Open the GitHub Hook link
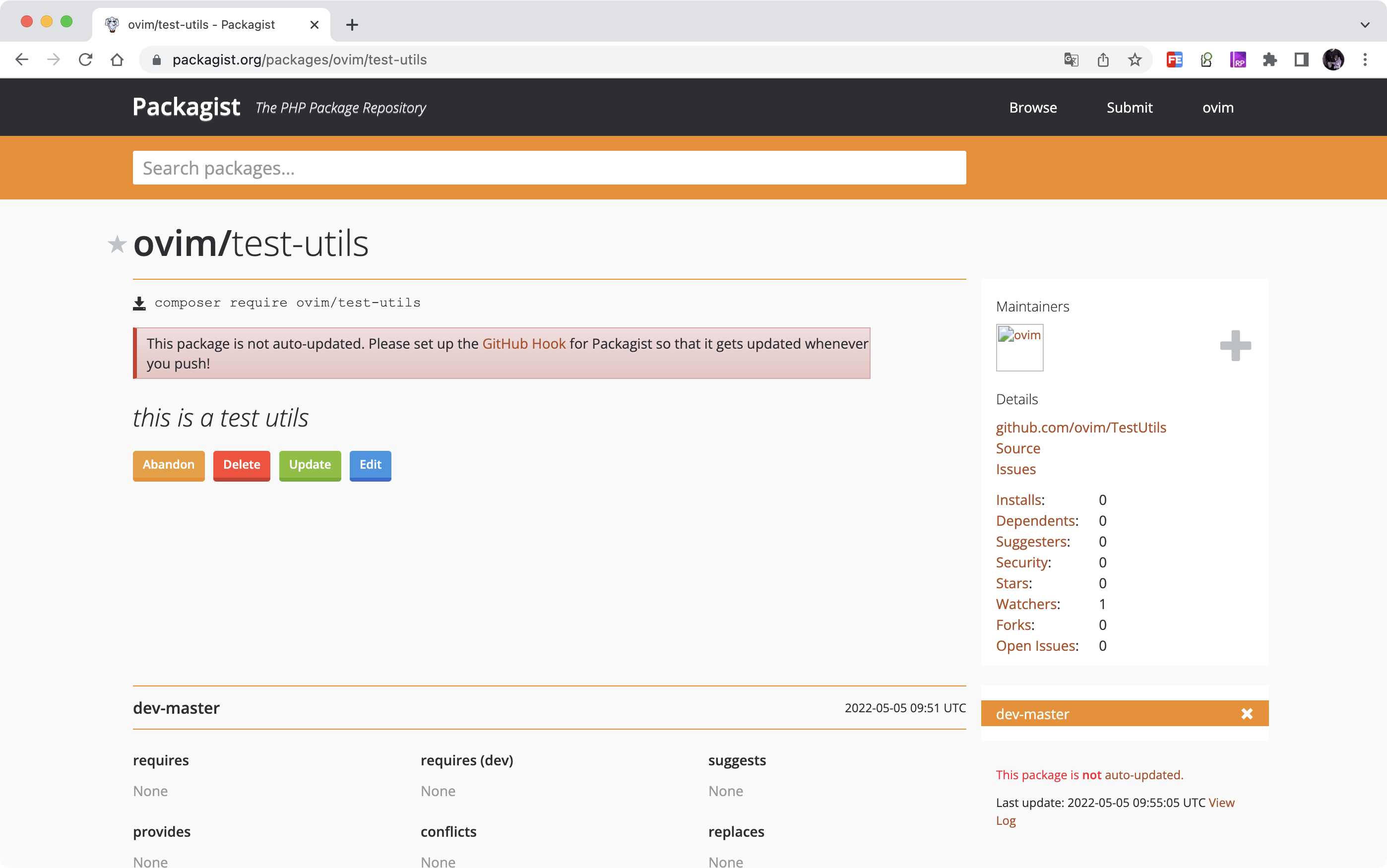1387x868 pixels. [523, 343]
